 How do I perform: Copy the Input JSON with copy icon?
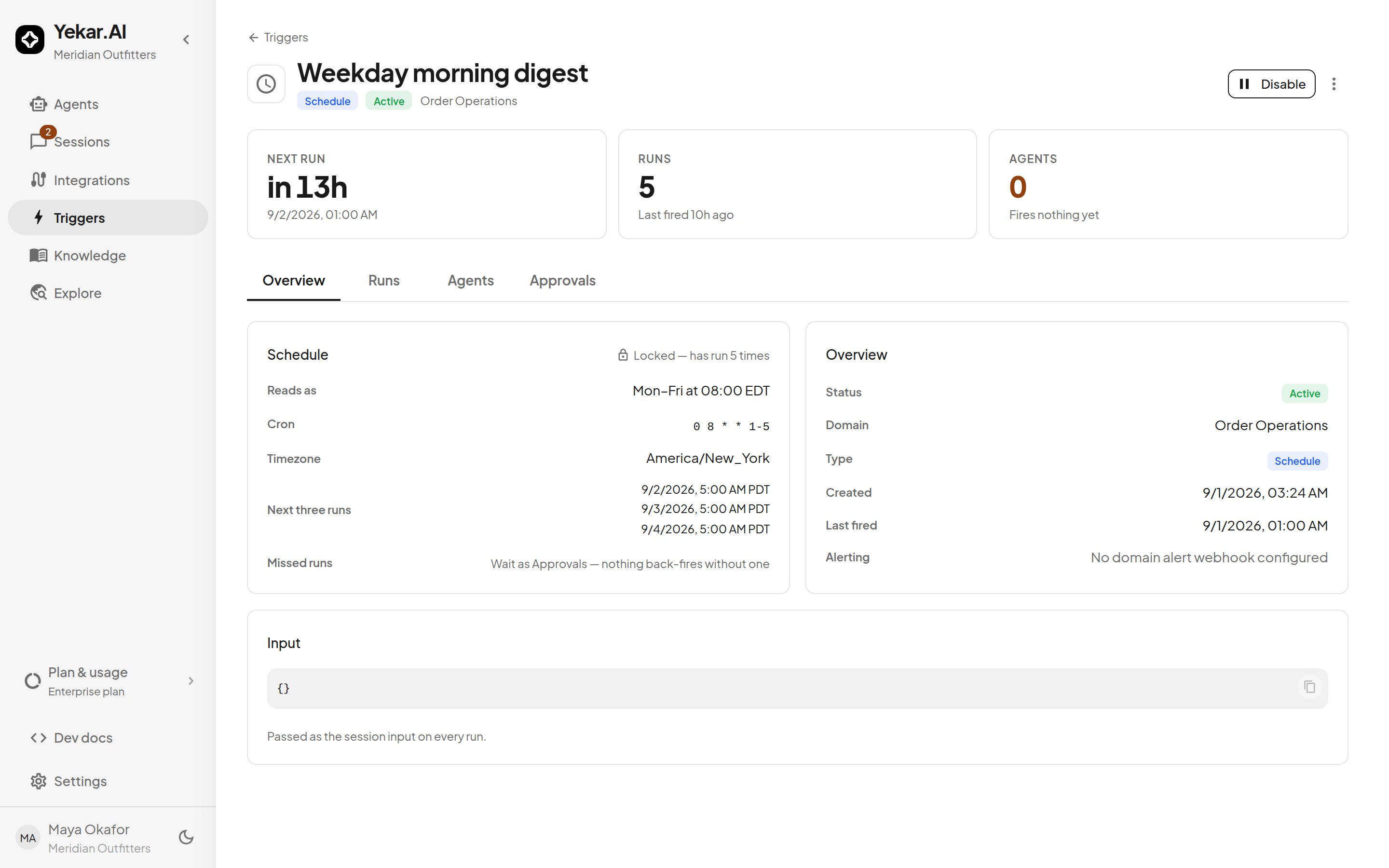(x=1309, y=687)
